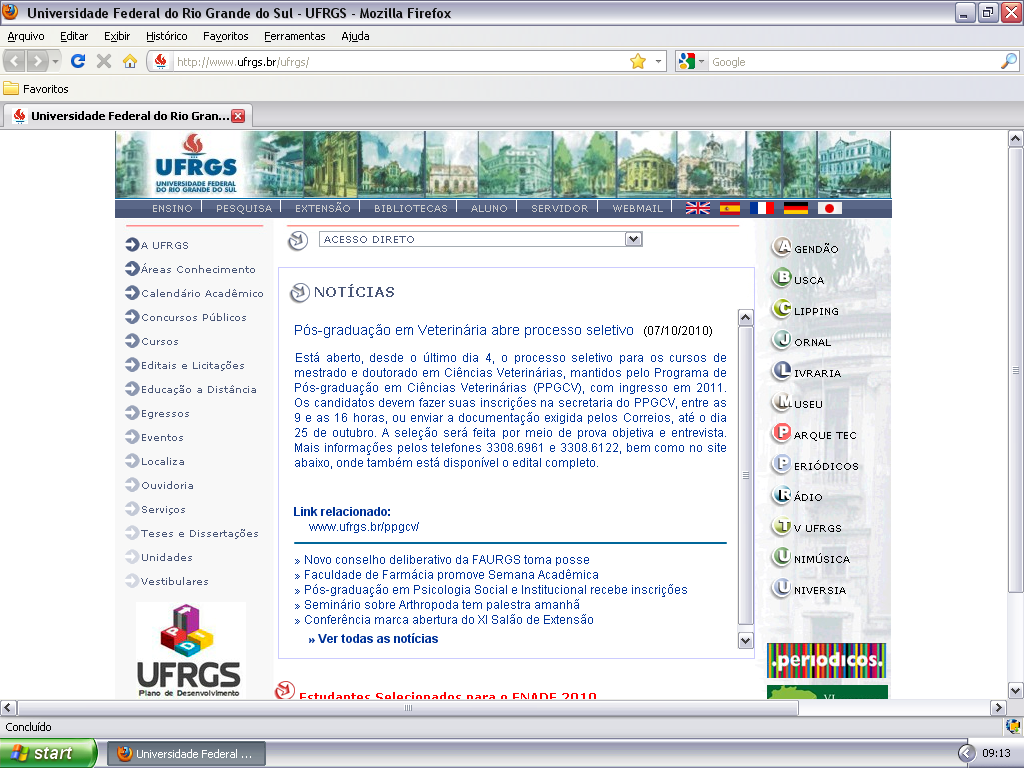The image size is (1024, 768).
Task: Open the Agenda circular A icon
Action: coord(782,247)
